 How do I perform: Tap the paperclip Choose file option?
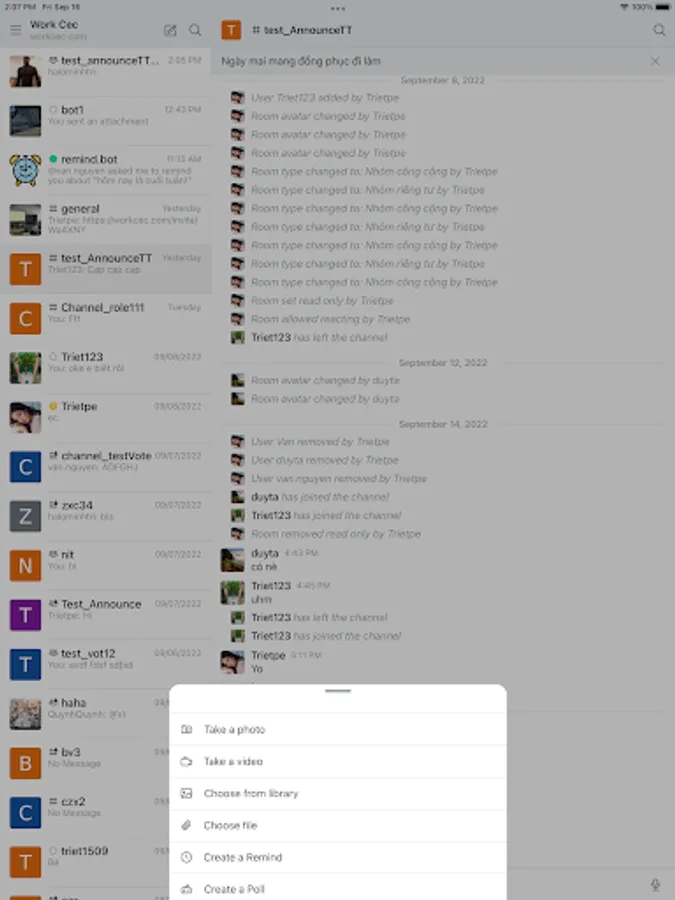[x=338, y=825]
